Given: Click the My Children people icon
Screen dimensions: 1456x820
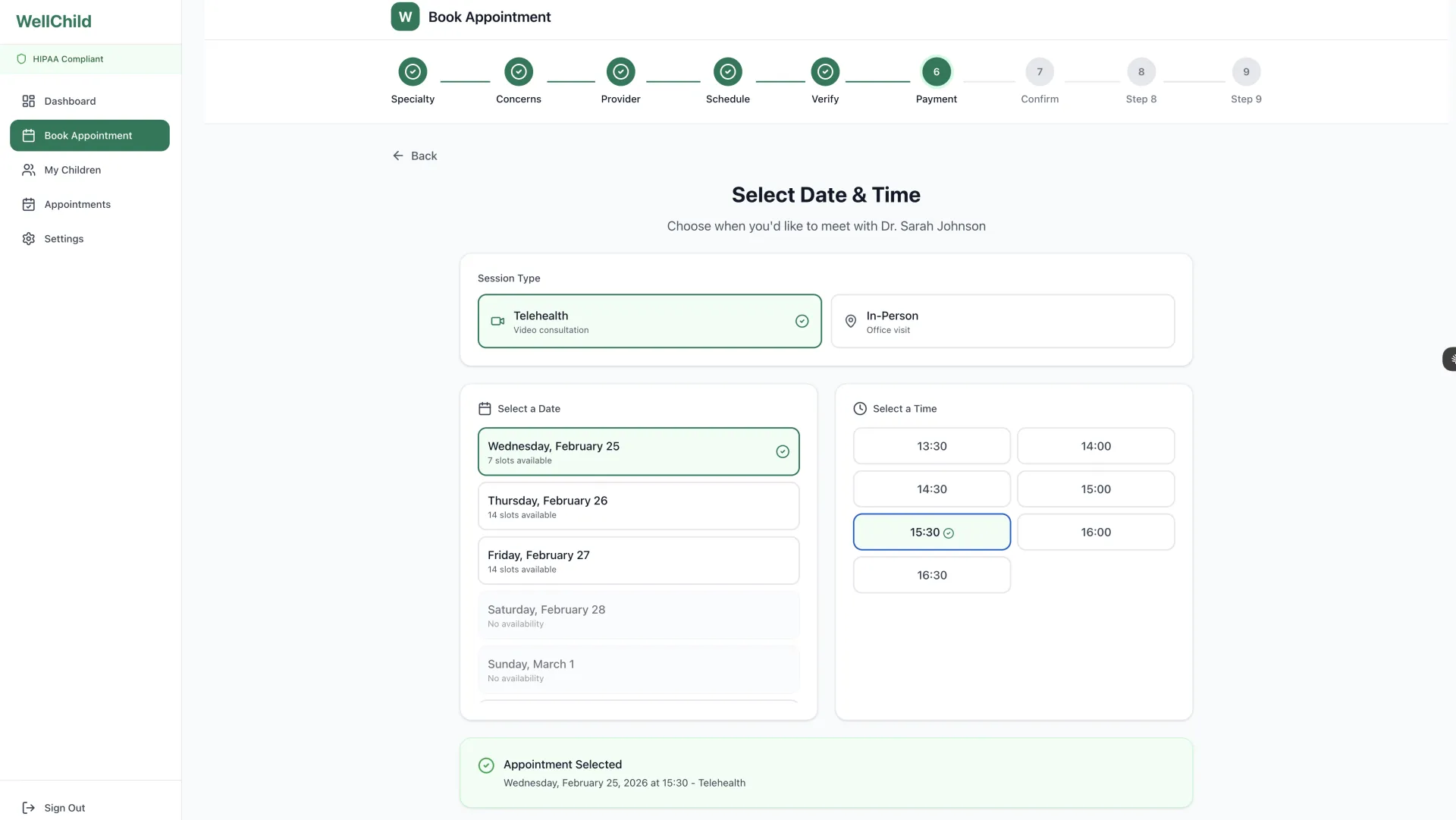Looking at the screenshot, I should point(29,170).
